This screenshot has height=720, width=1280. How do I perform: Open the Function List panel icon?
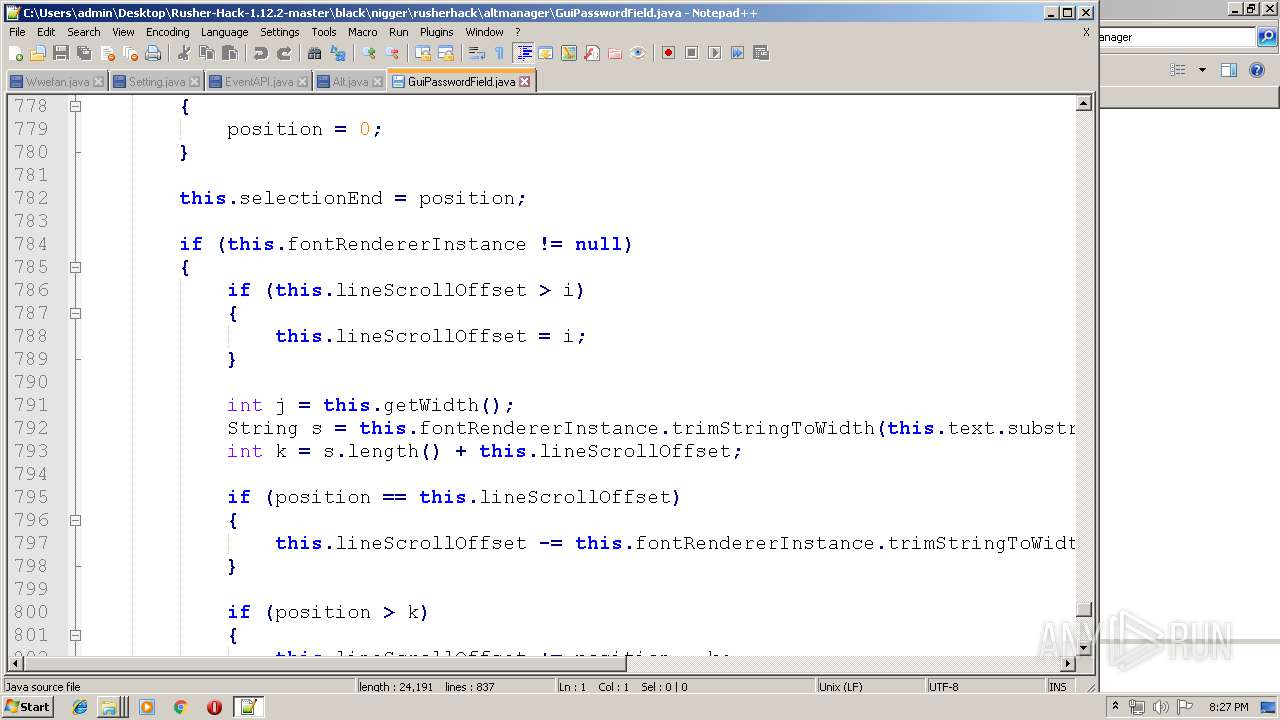[591, 53]
